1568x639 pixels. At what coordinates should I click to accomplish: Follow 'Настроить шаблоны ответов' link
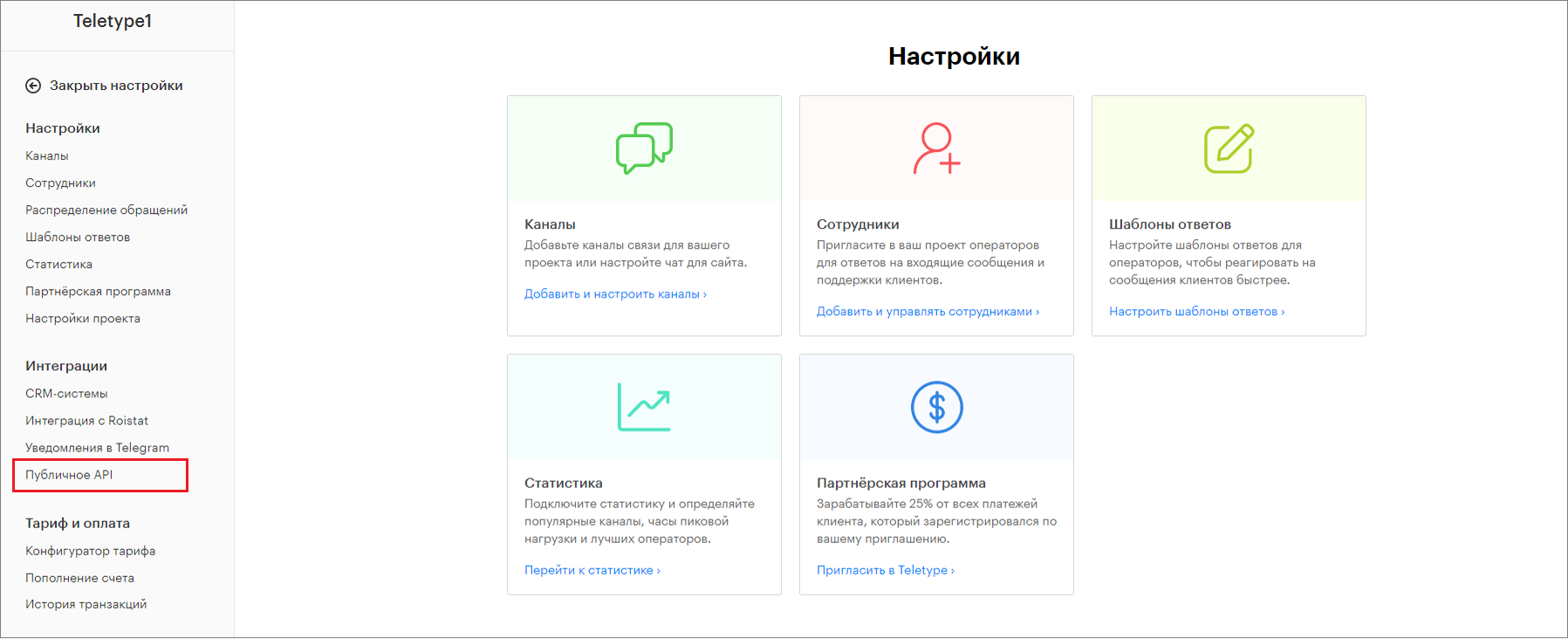click(1196, 312)
